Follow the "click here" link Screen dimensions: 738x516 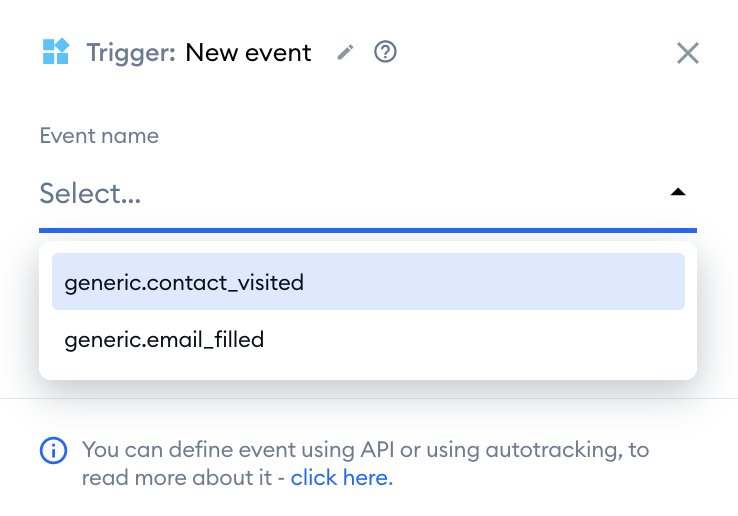click(339, 478)
